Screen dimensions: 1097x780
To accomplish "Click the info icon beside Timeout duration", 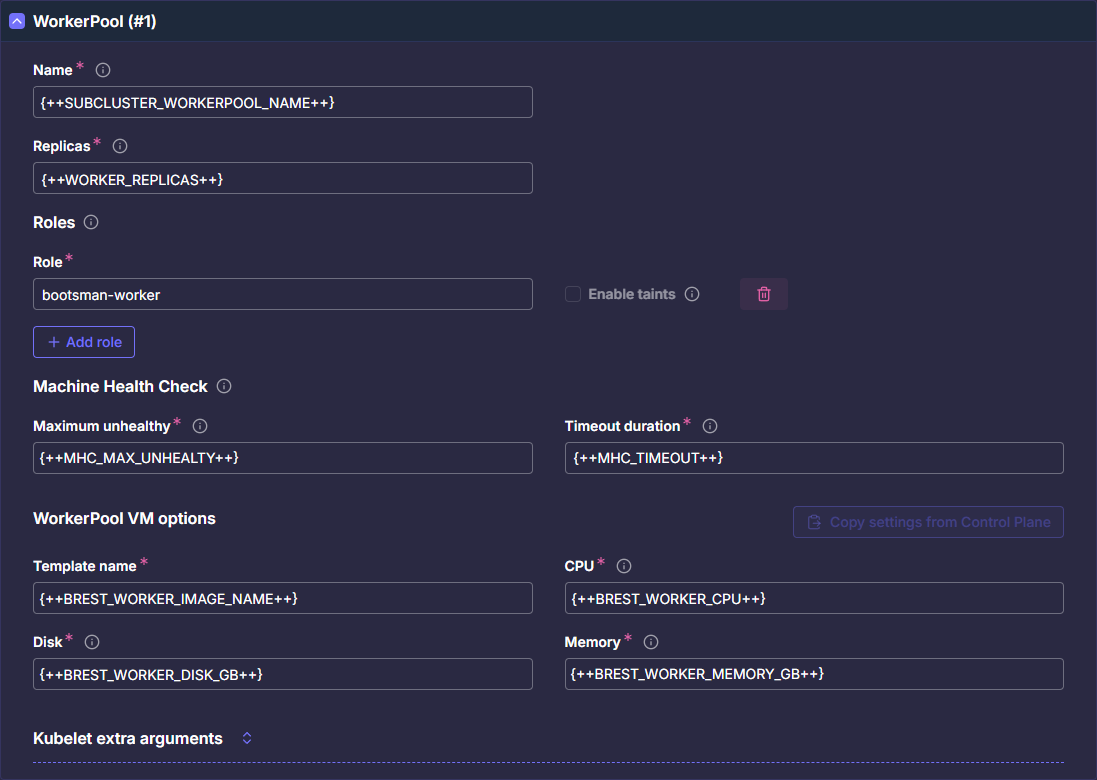I will pyautogui.click(x=710, y=426).
